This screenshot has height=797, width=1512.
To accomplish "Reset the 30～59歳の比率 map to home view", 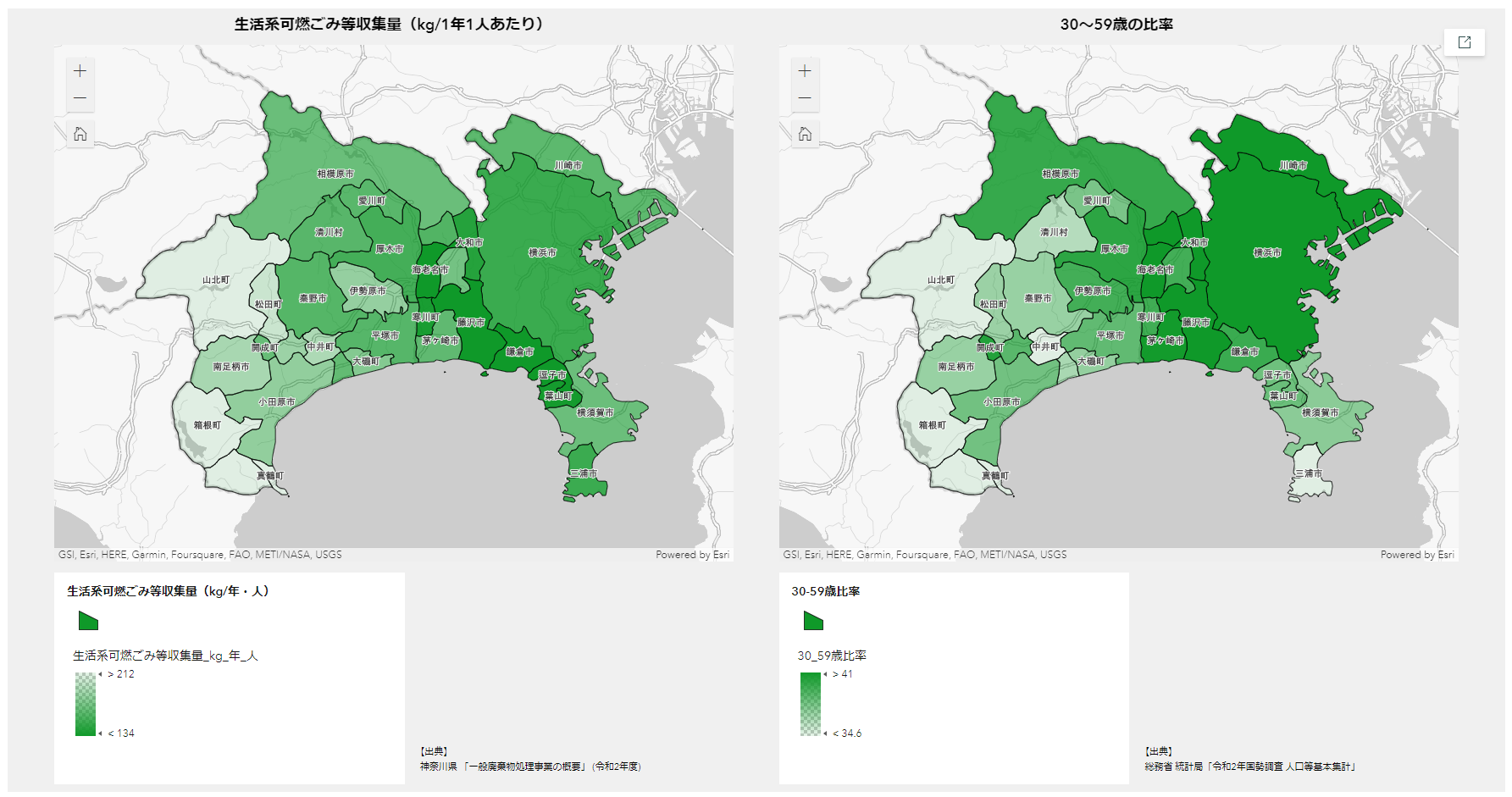I will click(x=805, y=134).
